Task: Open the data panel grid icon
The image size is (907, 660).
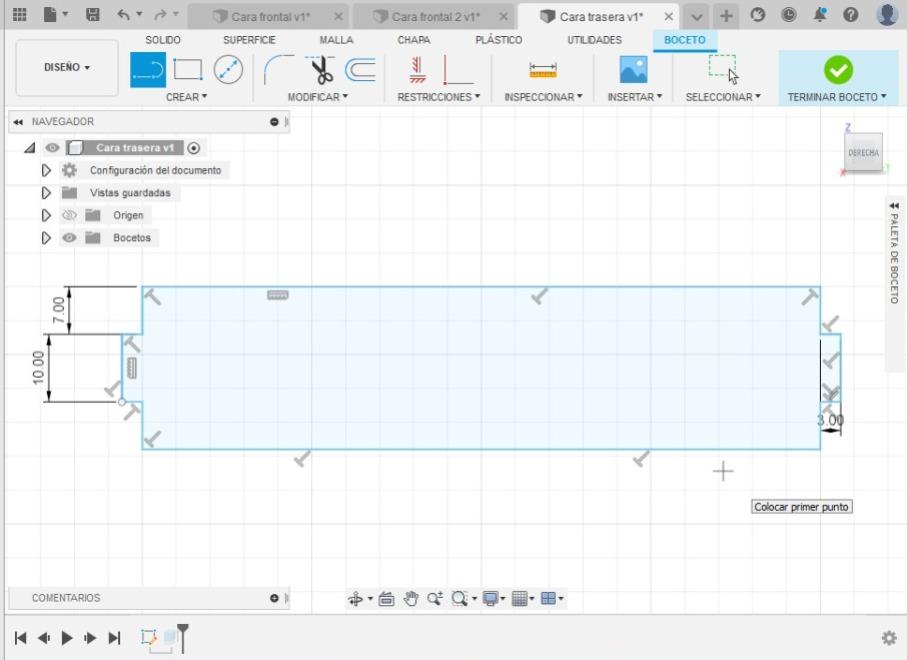Action: 20,14
